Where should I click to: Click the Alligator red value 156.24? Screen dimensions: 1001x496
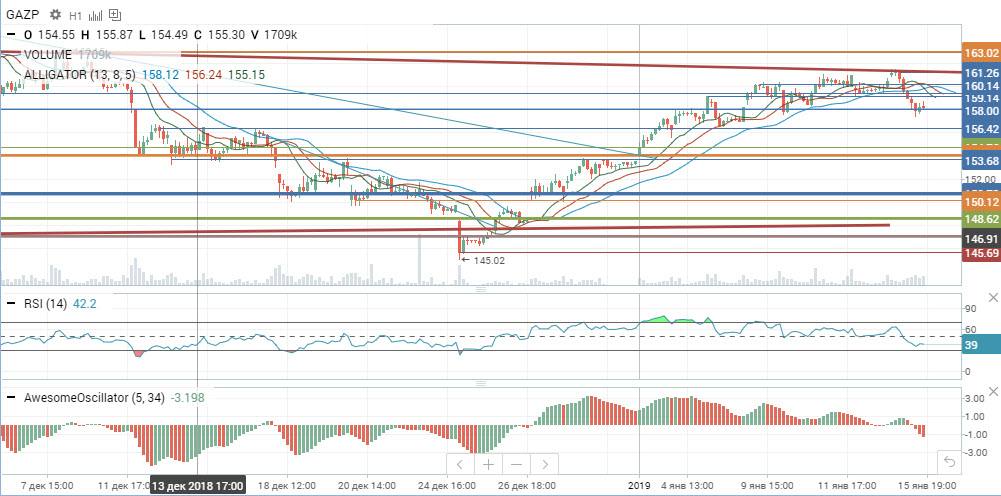click(204, 75)
